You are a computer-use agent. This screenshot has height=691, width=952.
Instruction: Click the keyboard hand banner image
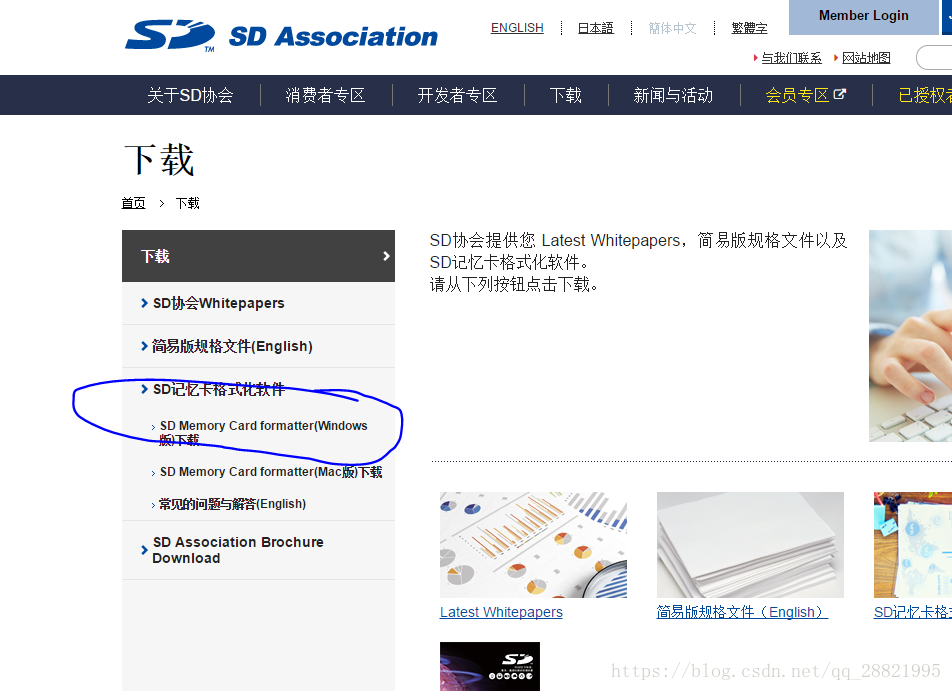coord(910,336)
